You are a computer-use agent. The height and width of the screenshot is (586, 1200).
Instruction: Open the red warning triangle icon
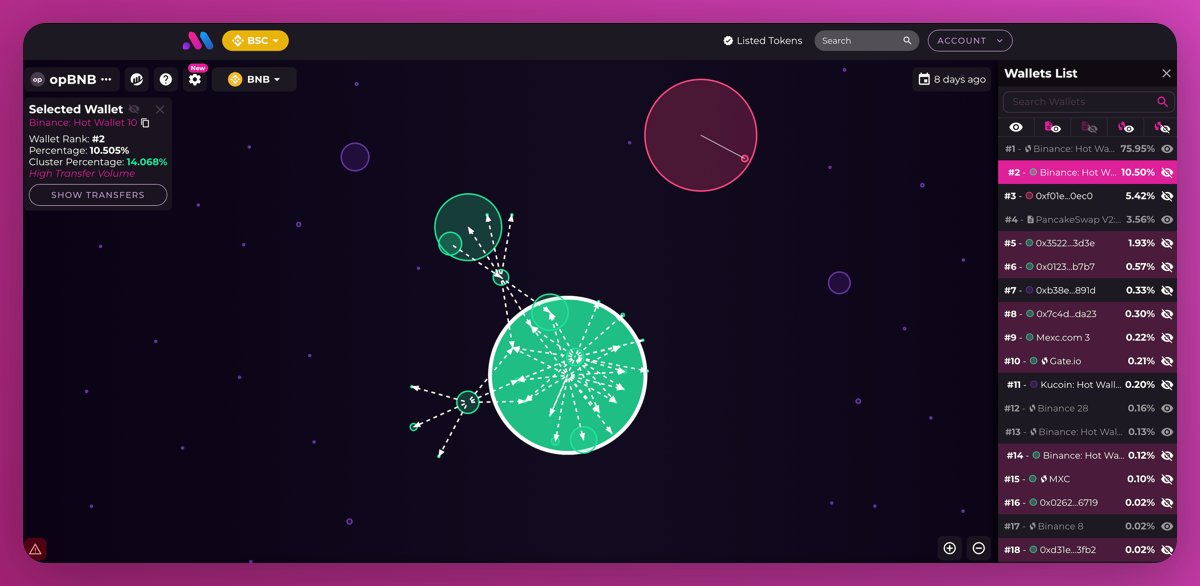35,549
